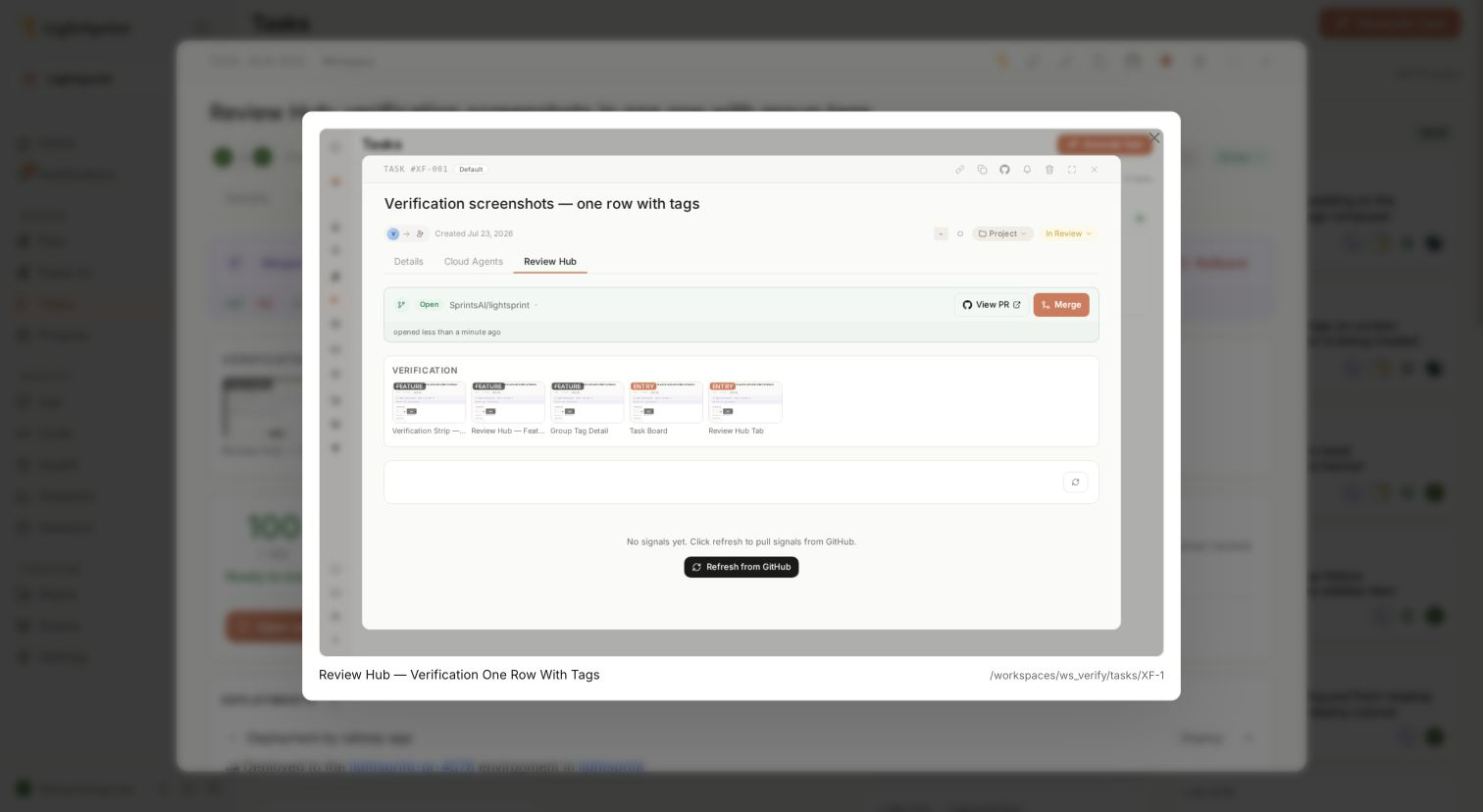Screen dimensions: 1483x812
Task: Click the Default badge next to TASK #XF-001
Action: pyautogui.click(x=471, y=170)
